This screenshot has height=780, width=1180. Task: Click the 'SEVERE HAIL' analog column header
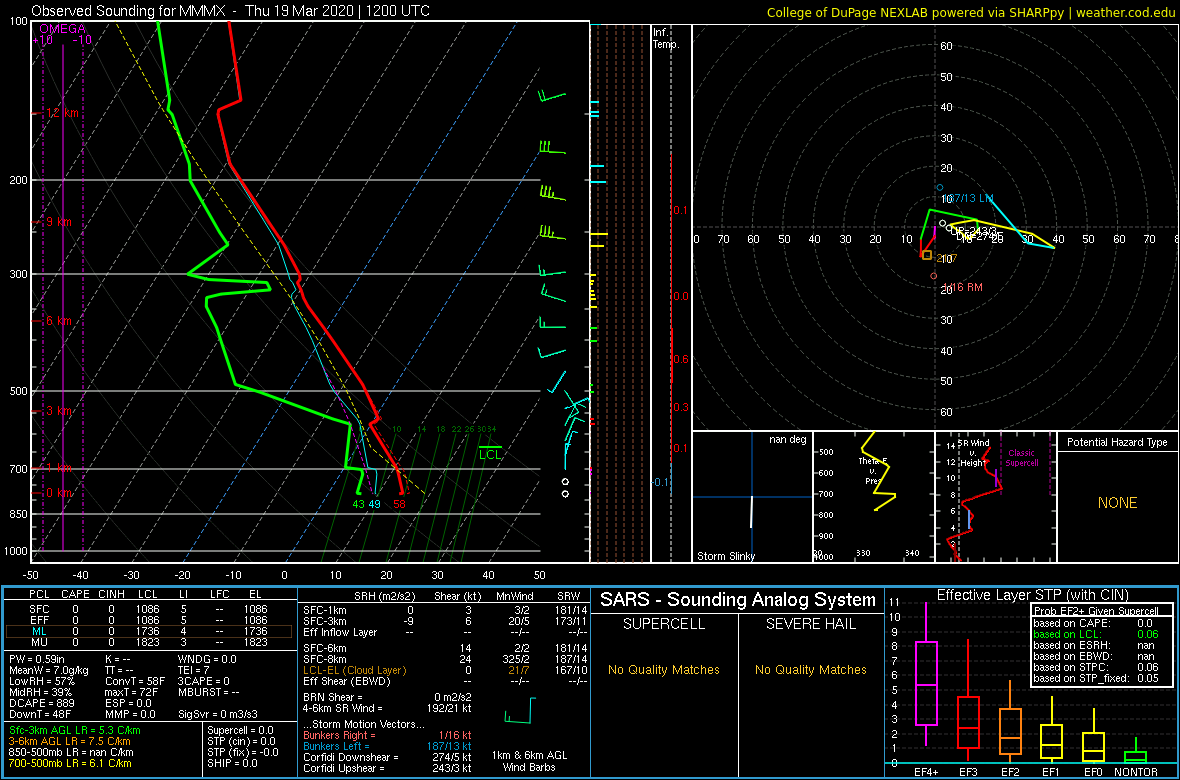coord(812,624)
